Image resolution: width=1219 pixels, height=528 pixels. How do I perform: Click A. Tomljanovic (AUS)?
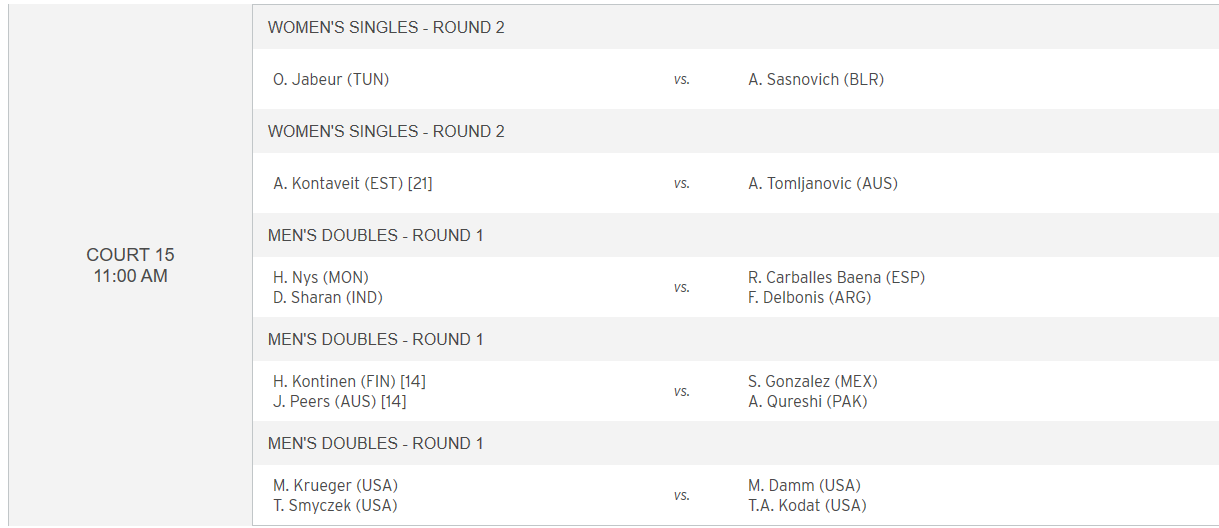823,183
